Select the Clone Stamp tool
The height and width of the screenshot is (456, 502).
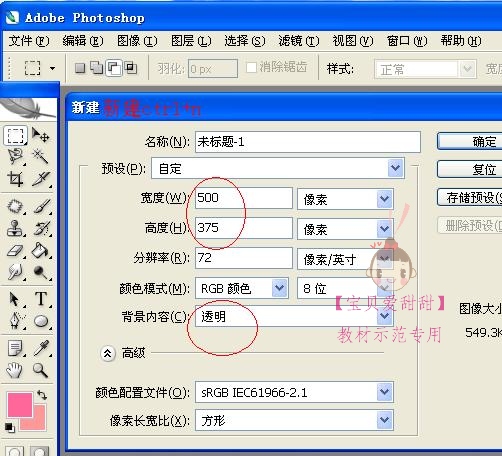coord(15,228)
